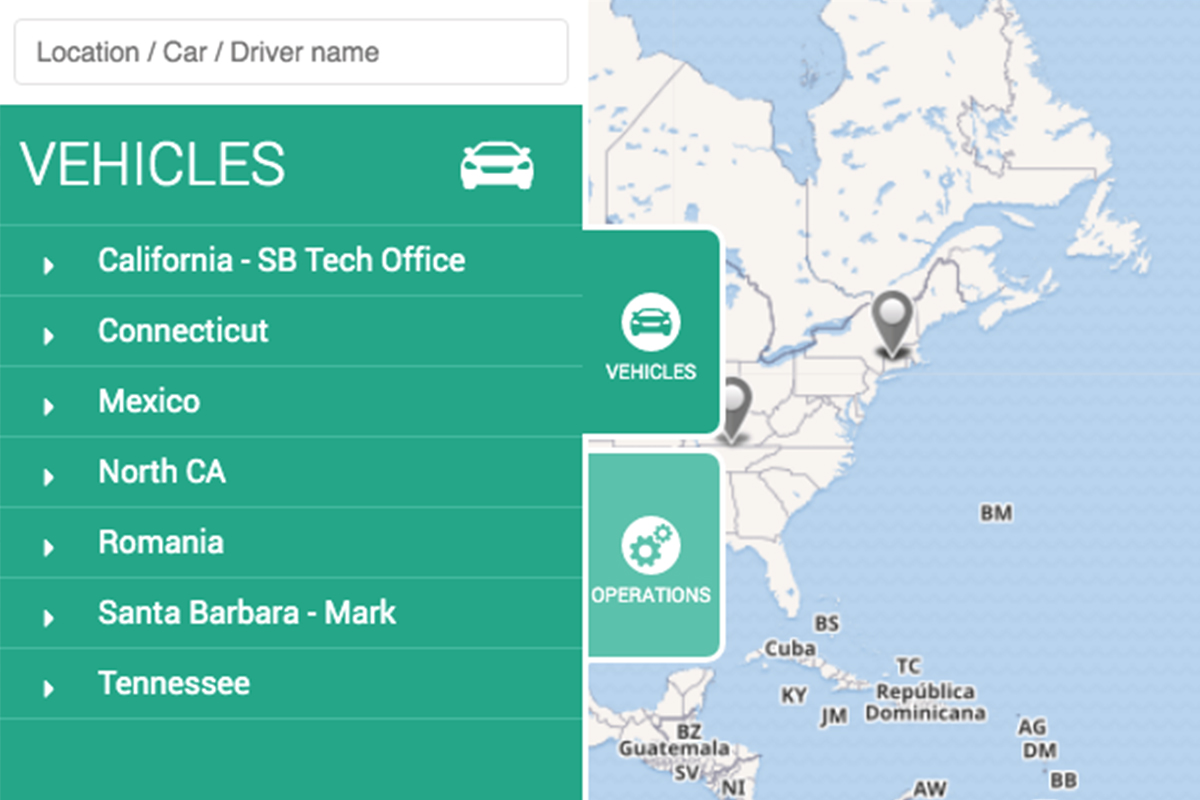
Task: Select the map pin near Connecticut coast
Action: [893, 323]
